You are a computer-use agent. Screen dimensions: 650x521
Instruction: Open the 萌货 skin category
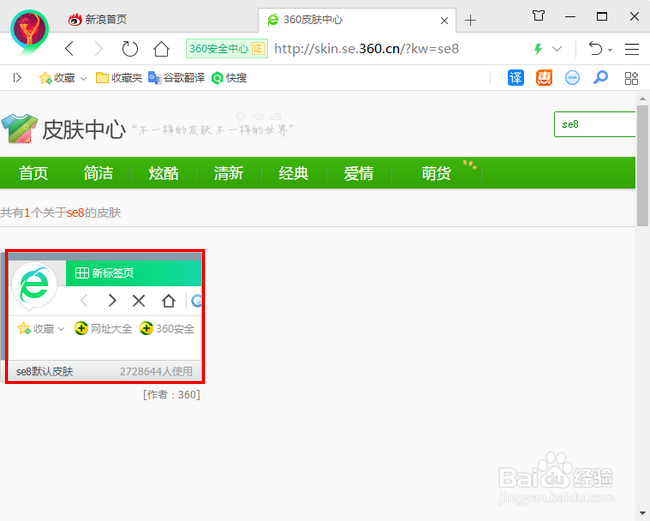(x=436, y=173)
